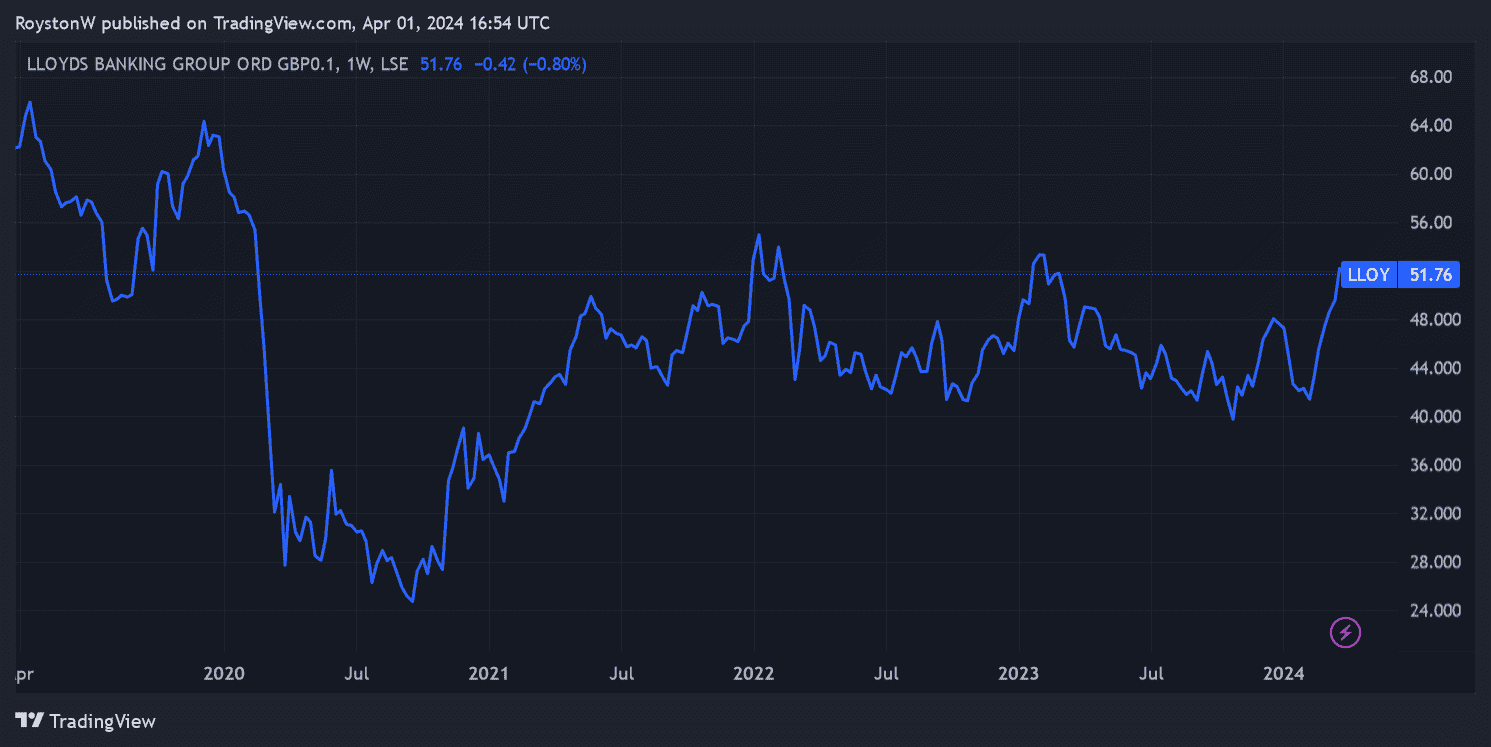Select the 2021 label on the time axis
The height and width of the screenshot is (747, 1491).
(488, 674)
